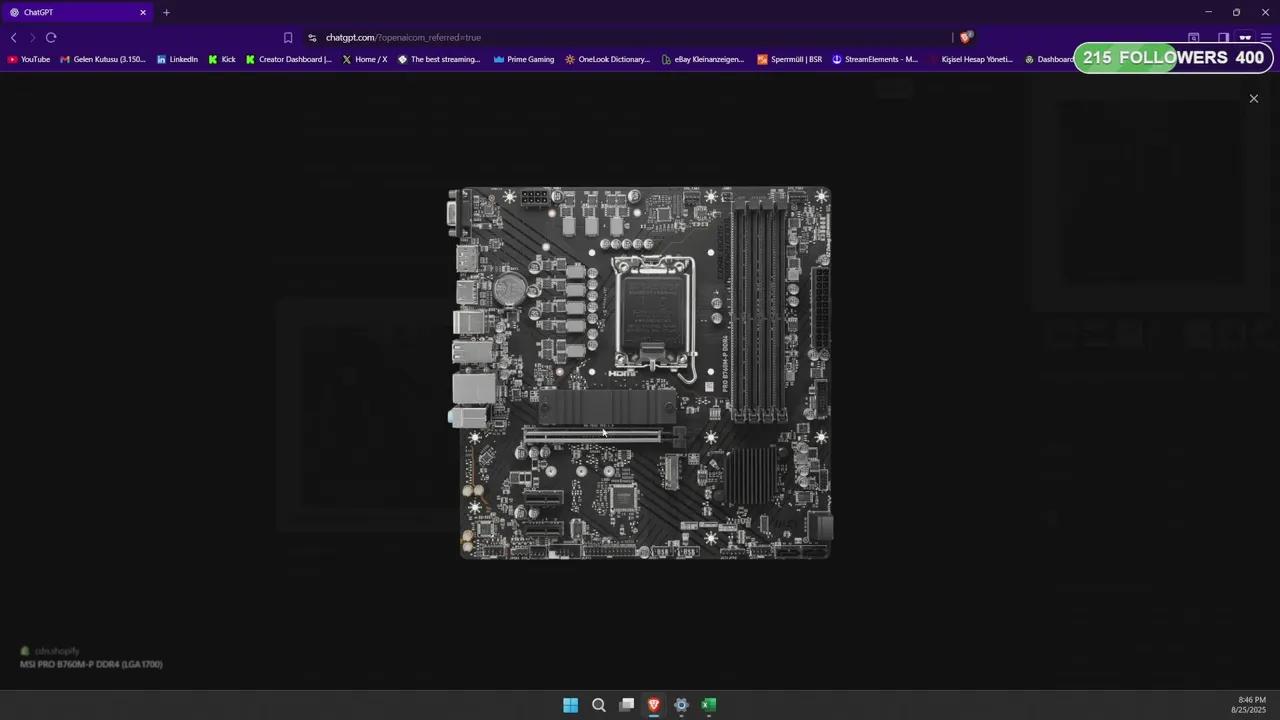Click the enlarged MSI motherboard image

(640, 373)
